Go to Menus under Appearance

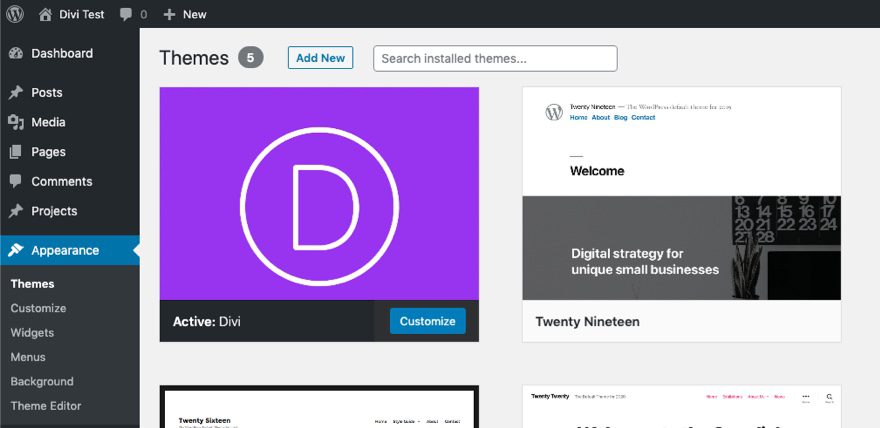click(28, 357)
